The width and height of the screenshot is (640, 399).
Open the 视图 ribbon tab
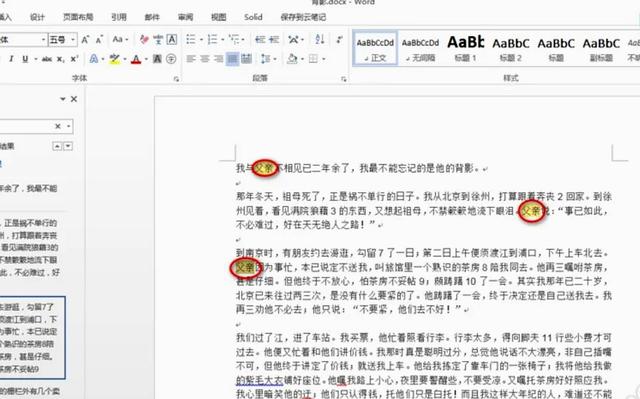tap(218, 17)
